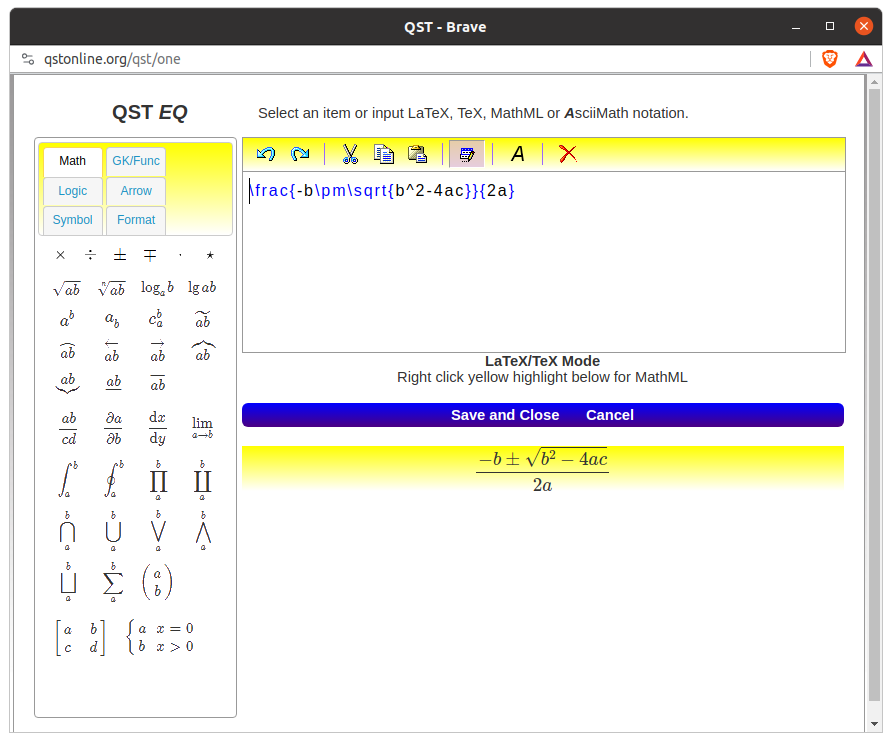This screenshot has width=892, height=742.
Task: Insert the right arrow over ab template
Action: pyautogui.click(x=158, y=351)
